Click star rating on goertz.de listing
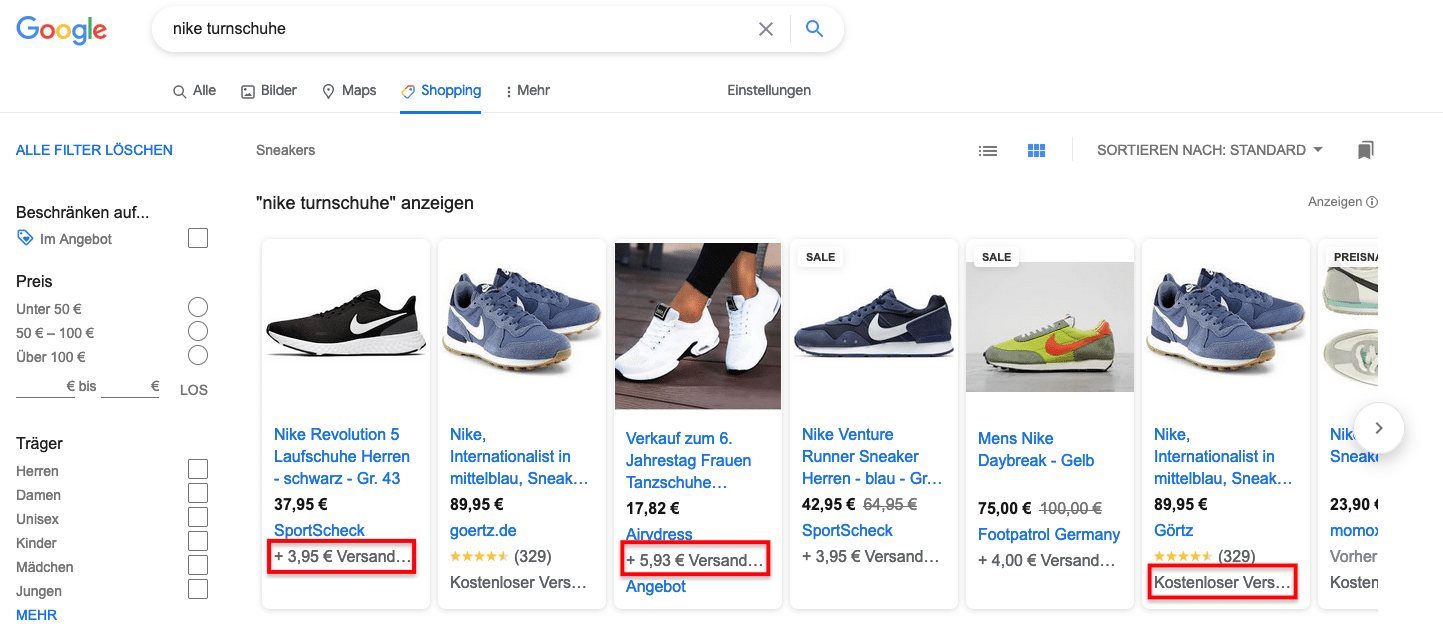This screenshot has height=629, width=1443. (479, 556)
